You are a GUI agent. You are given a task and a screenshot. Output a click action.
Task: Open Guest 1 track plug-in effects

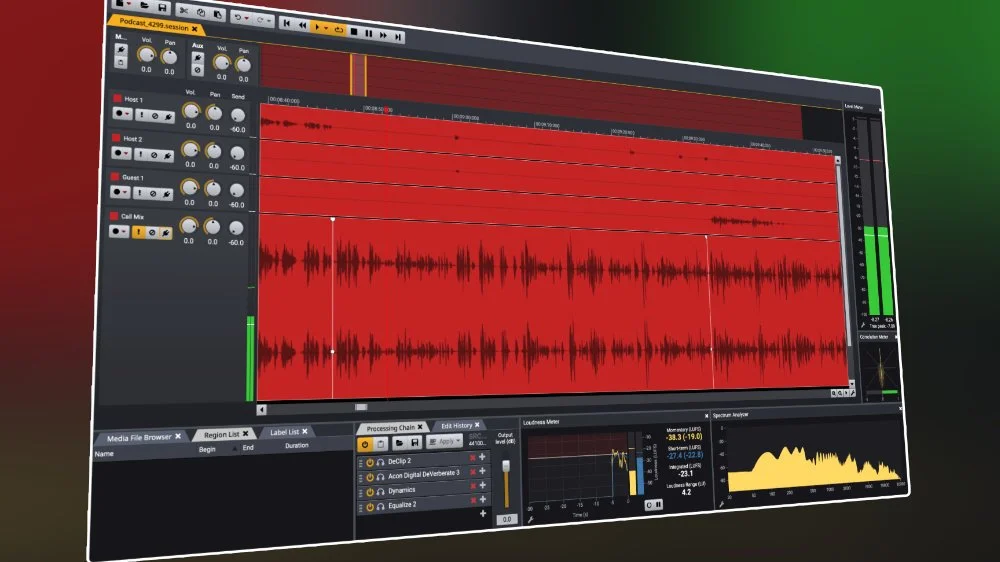(x=166, y=193)
